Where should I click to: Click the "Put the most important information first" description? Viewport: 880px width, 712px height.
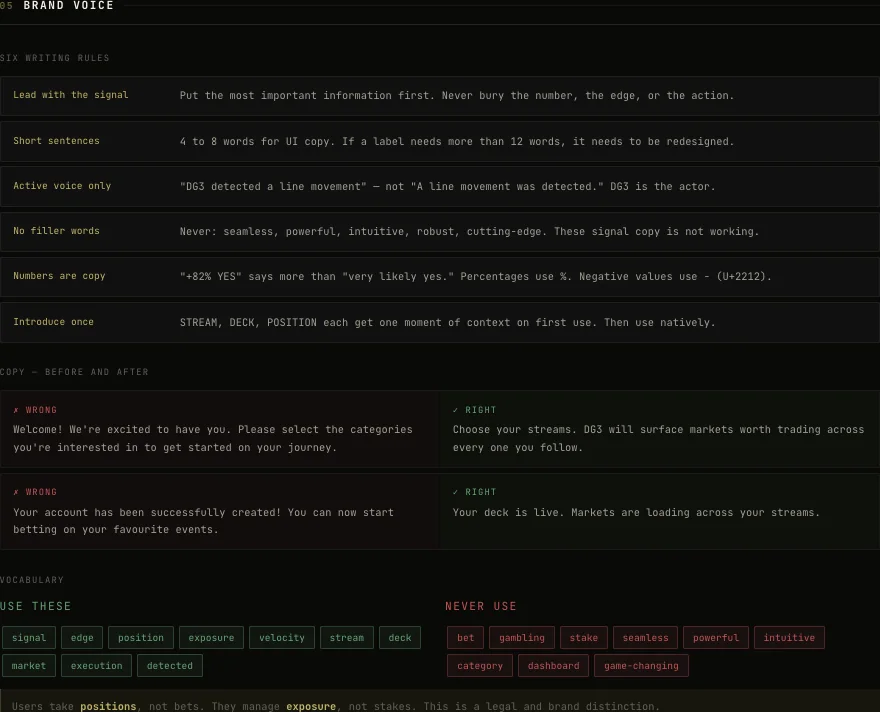click(457, 95)
